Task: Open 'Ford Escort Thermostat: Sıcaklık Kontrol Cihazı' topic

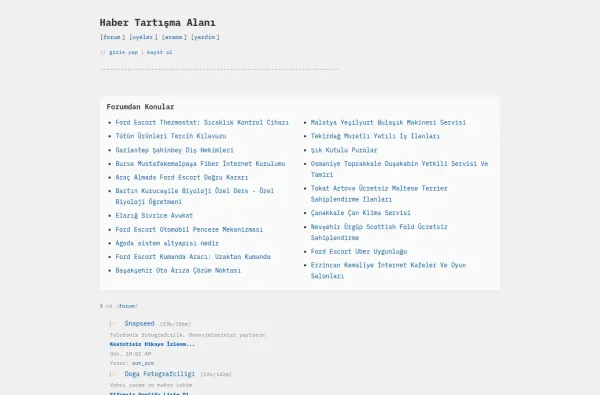Action: [202, 122]
